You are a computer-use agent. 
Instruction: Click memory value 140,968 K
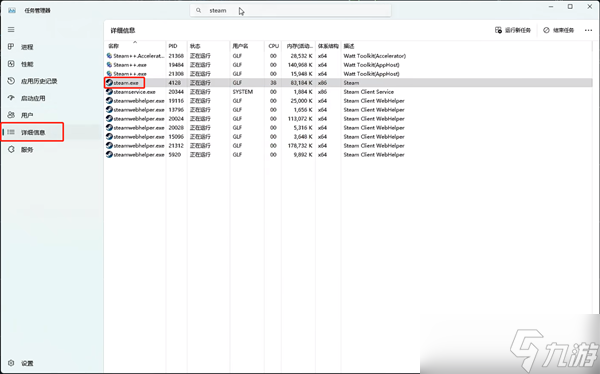point(300,65)
